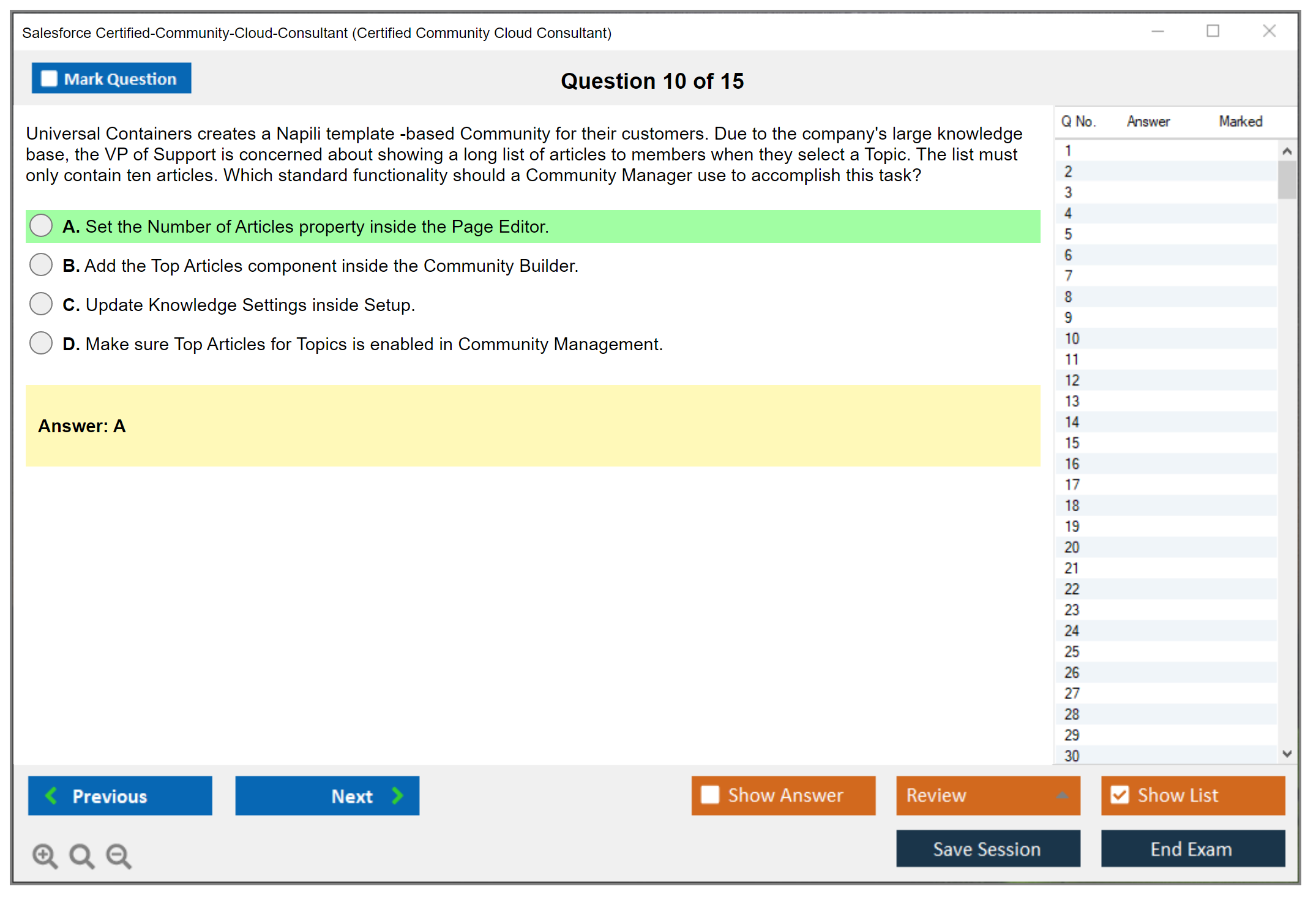The height and width of the screenshot is (900, 1316).
Task: Uncheck the Show List checkbox
Action: click(1120, 795)
